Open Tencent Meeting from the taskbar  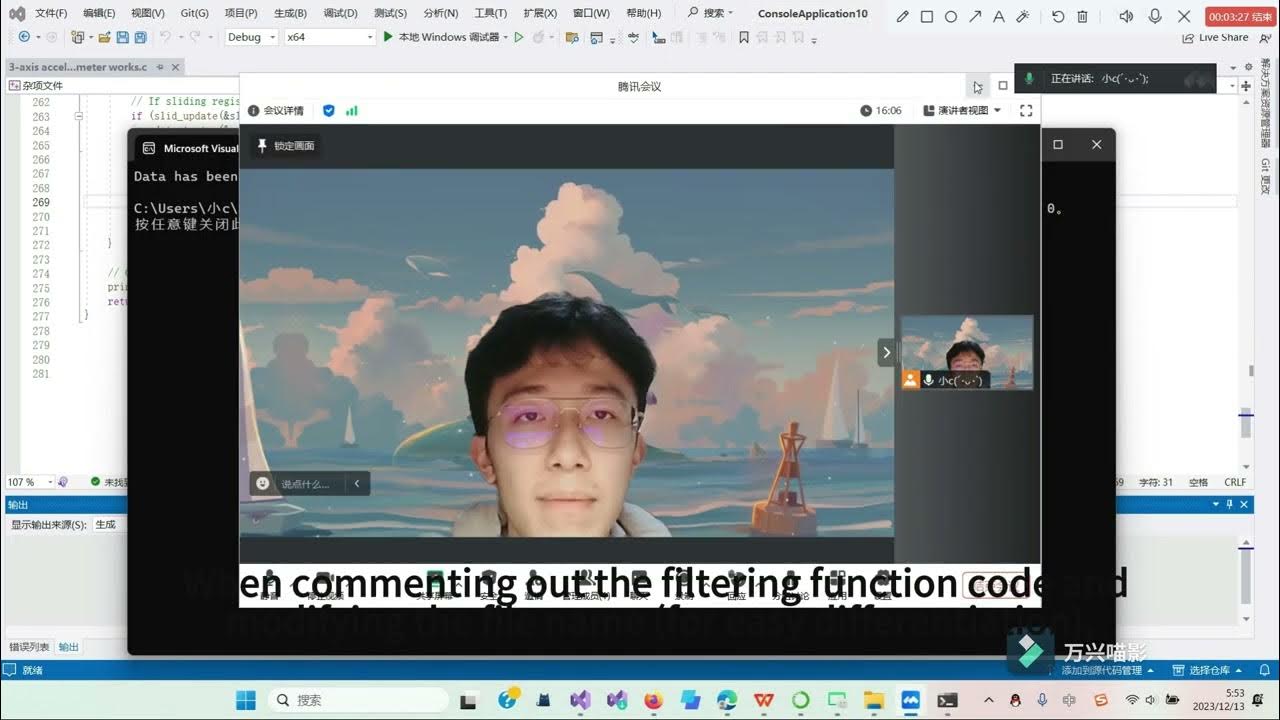[x=910, y=700]
